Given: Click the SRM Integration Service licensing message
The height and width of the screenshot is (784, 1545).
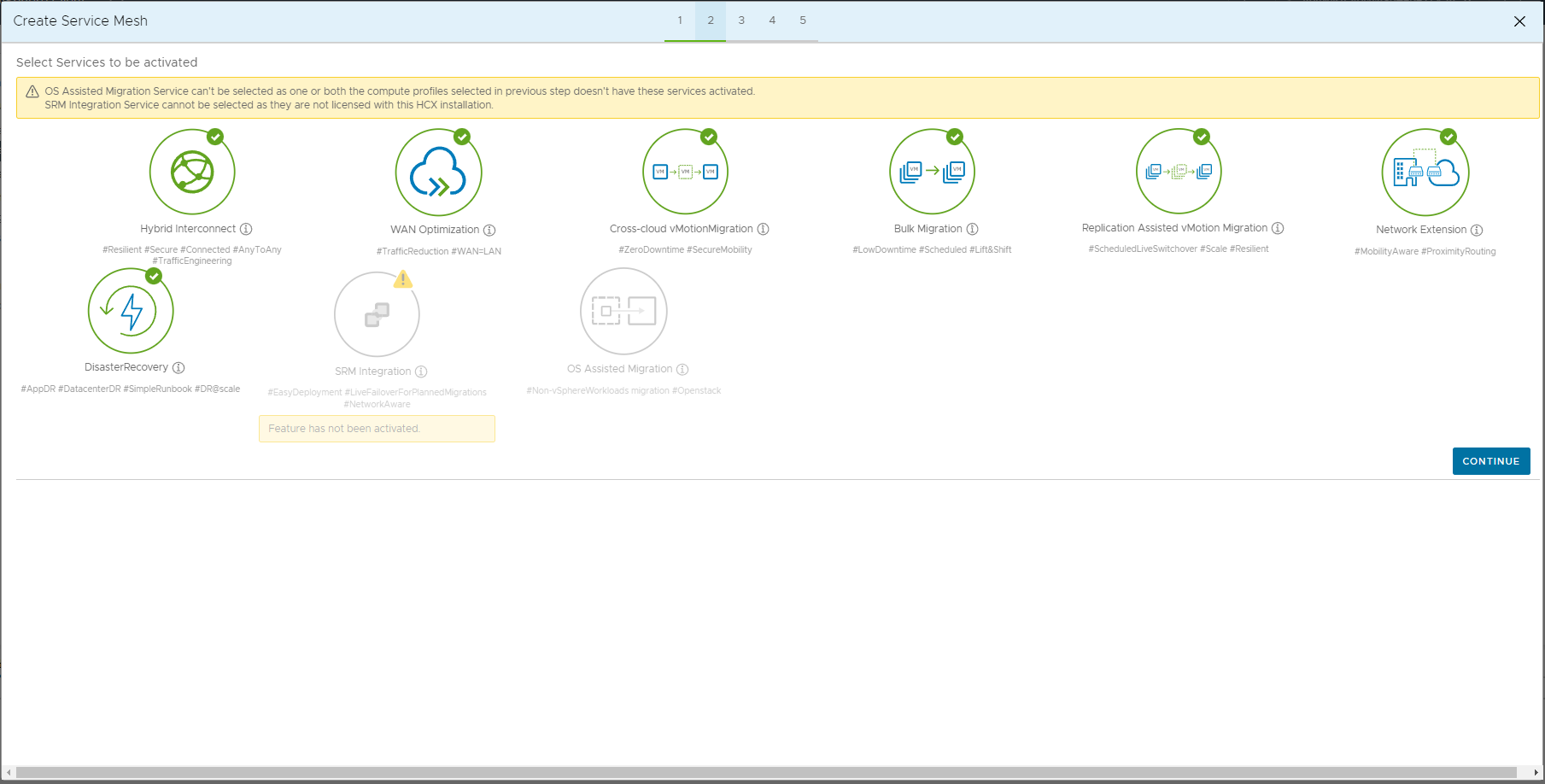Looking at the screenshot, I should [269, 105].
